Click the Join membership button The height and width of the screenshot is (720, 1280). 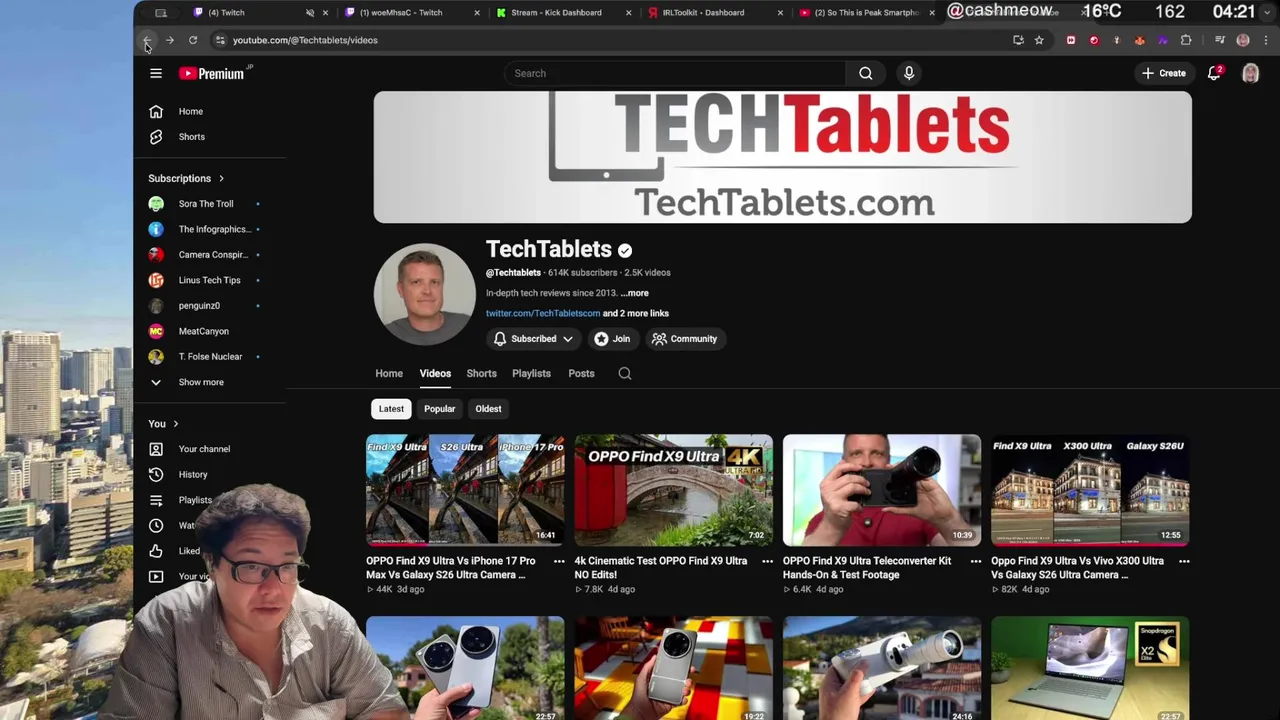tap(612, 339)
